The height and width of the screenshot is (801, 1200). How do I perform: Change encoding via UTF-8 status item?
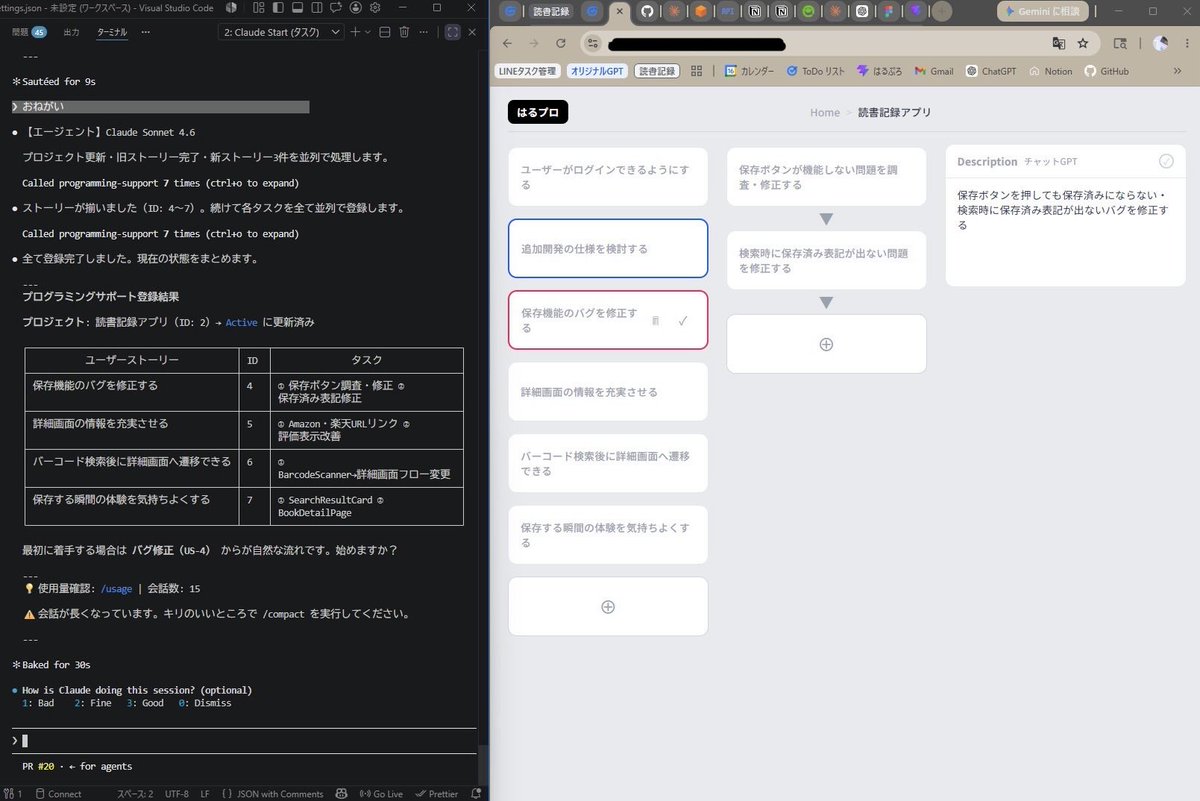[x=176, y=794]
